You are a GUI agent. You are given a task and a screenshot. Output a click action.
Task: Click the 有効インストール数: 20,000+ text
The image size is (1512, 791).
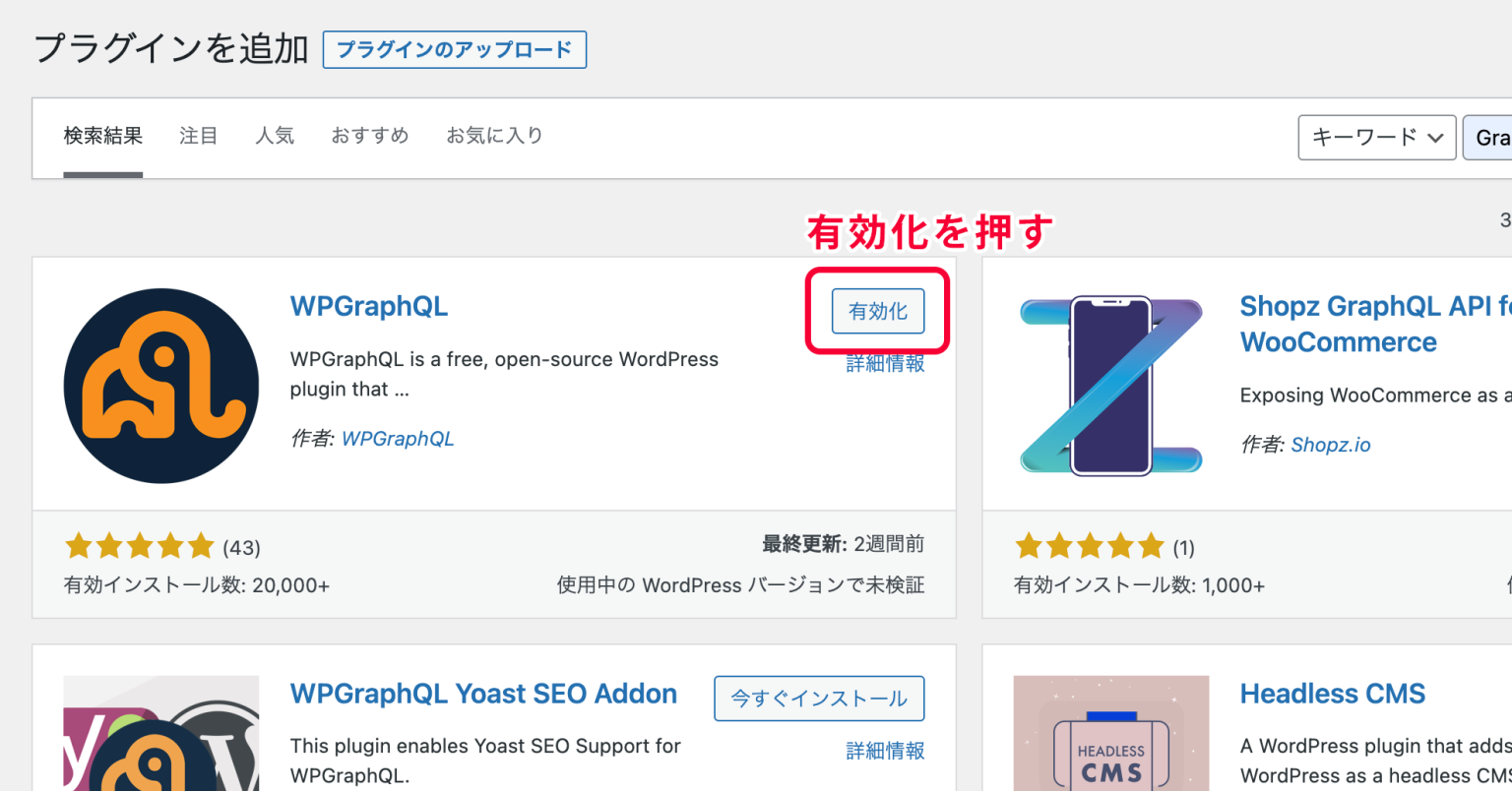pos(197,585)
